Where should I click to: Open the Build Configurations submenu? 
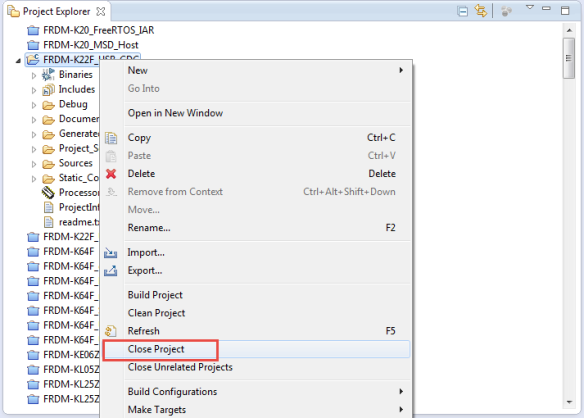[266, 392]
